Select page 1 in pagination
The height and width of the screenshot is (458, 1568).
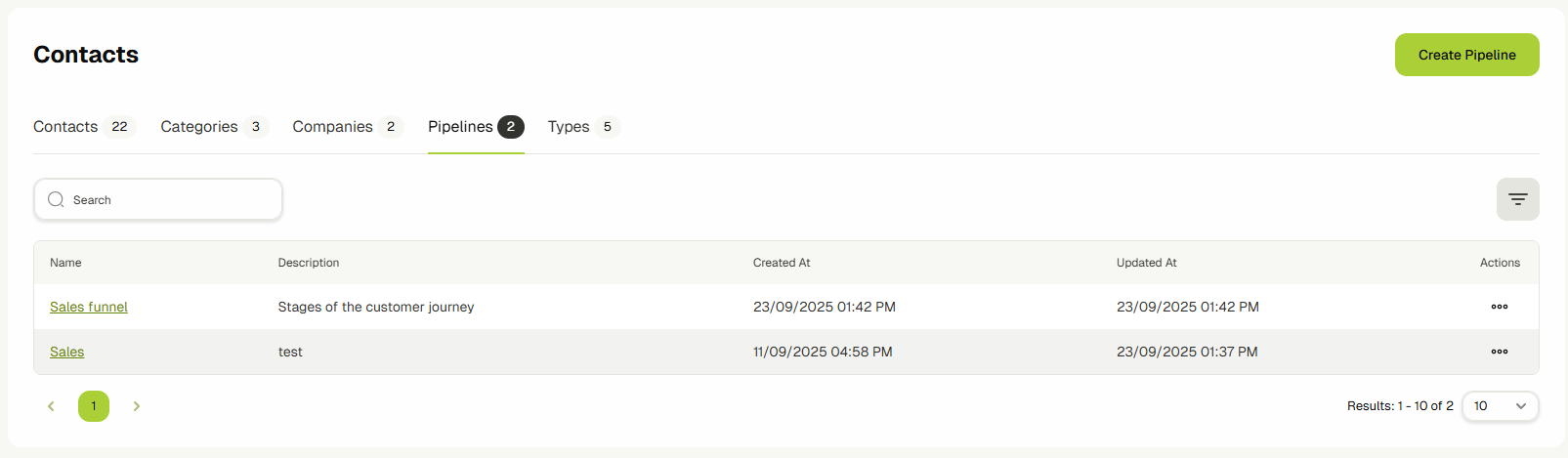click(94, 406)
